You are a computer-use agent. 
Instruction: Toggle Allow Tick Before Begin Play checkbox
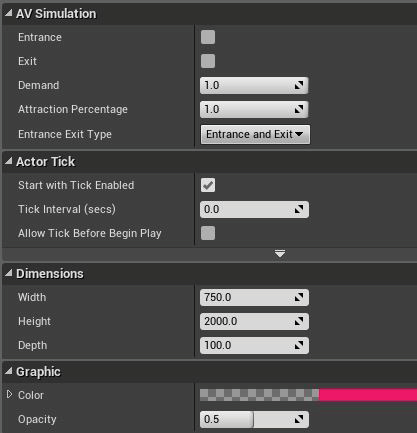click(x=208, y=233)
